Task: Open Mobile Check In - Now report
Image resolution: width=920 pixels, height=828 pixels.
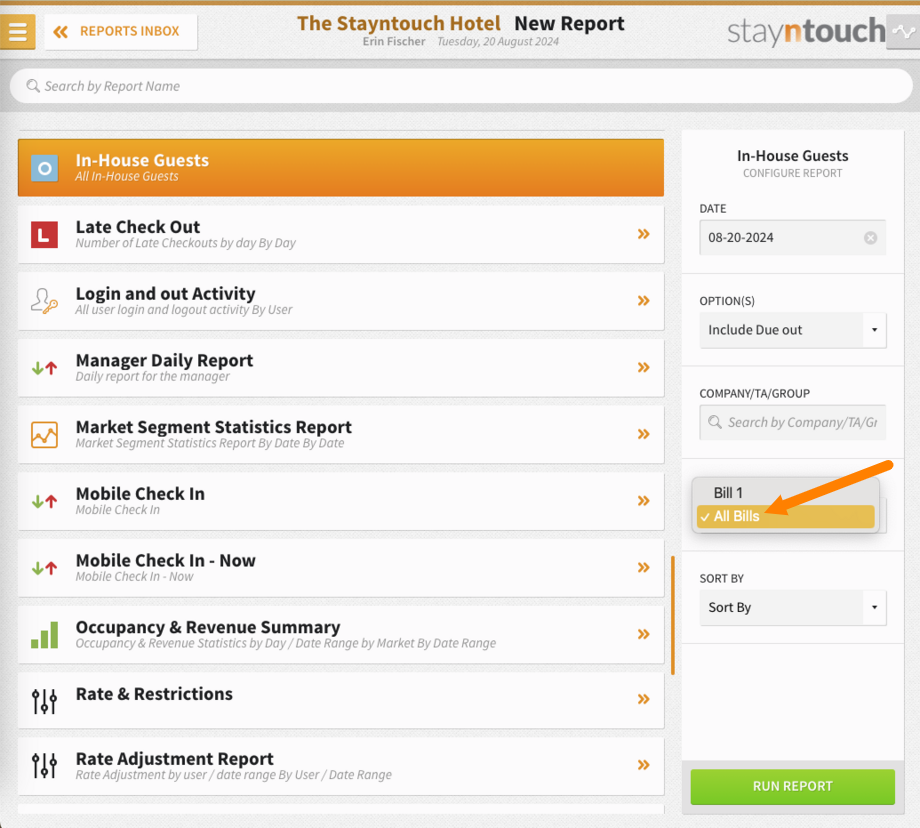Action: click(x=341, y=567)
